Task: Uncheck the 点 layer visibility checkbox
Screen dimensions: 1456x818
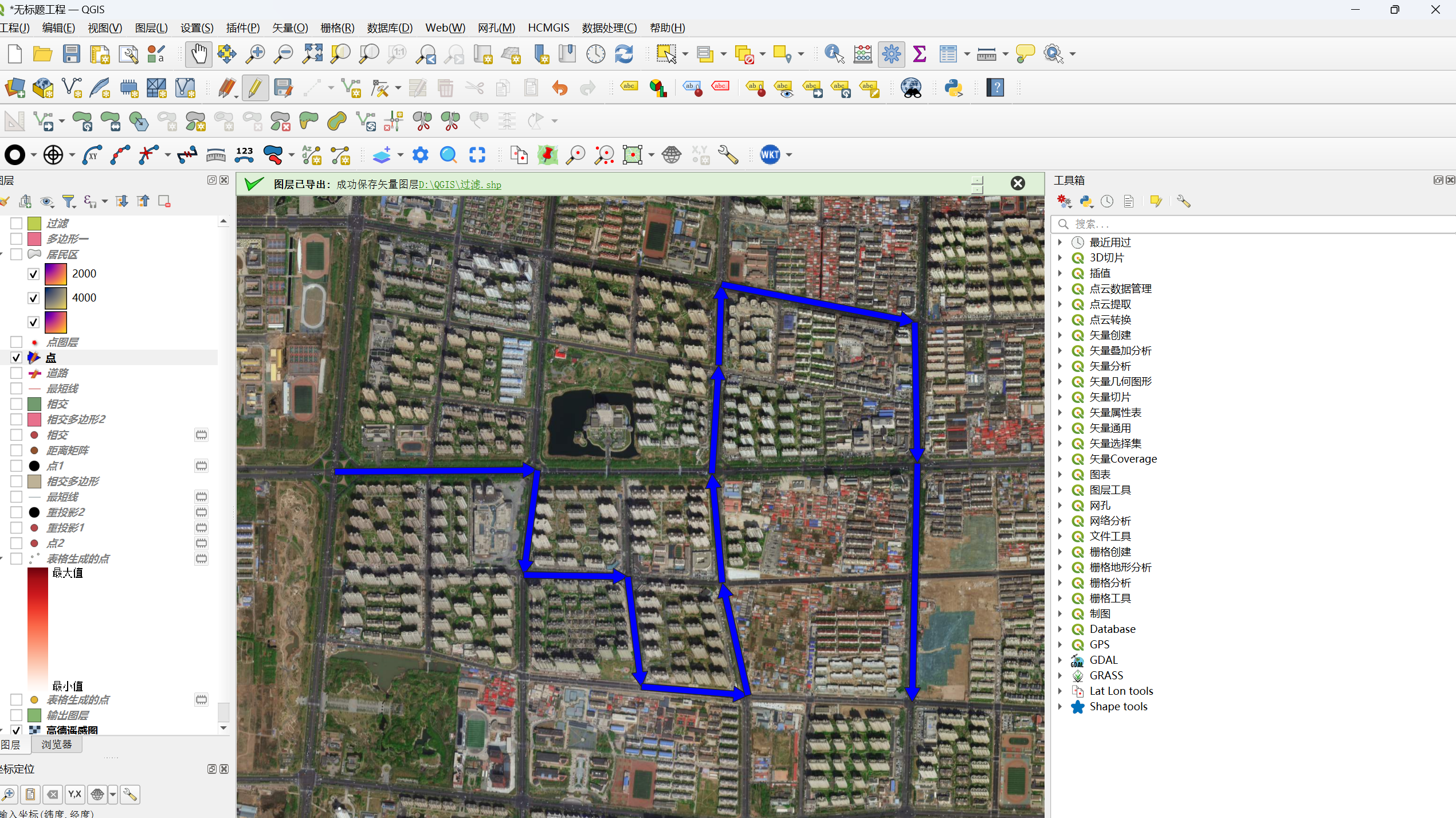Action: pyautogui.click(x=17, y=358)
